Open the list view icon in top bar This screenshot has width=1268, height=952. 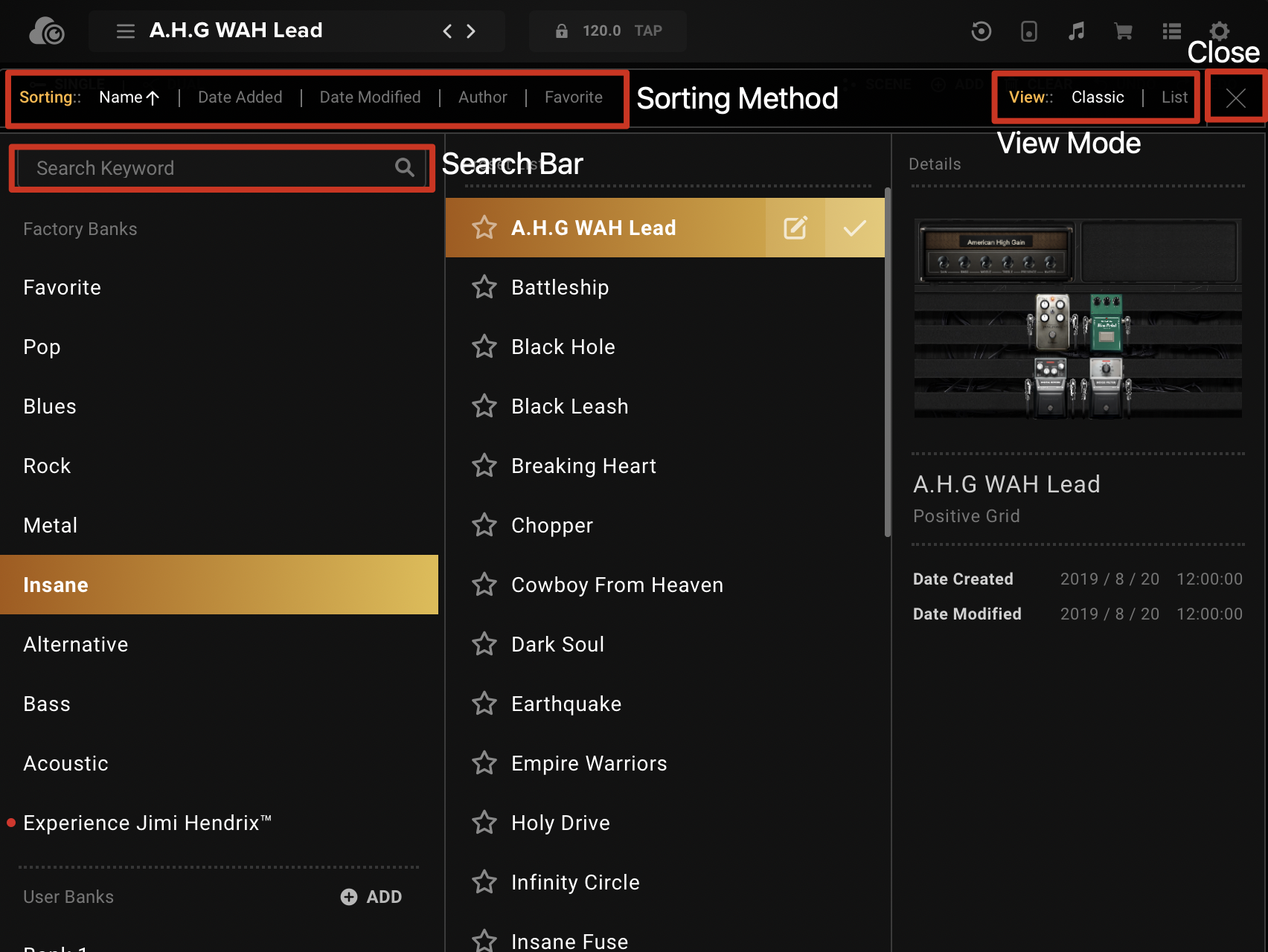pos(1172,31)
